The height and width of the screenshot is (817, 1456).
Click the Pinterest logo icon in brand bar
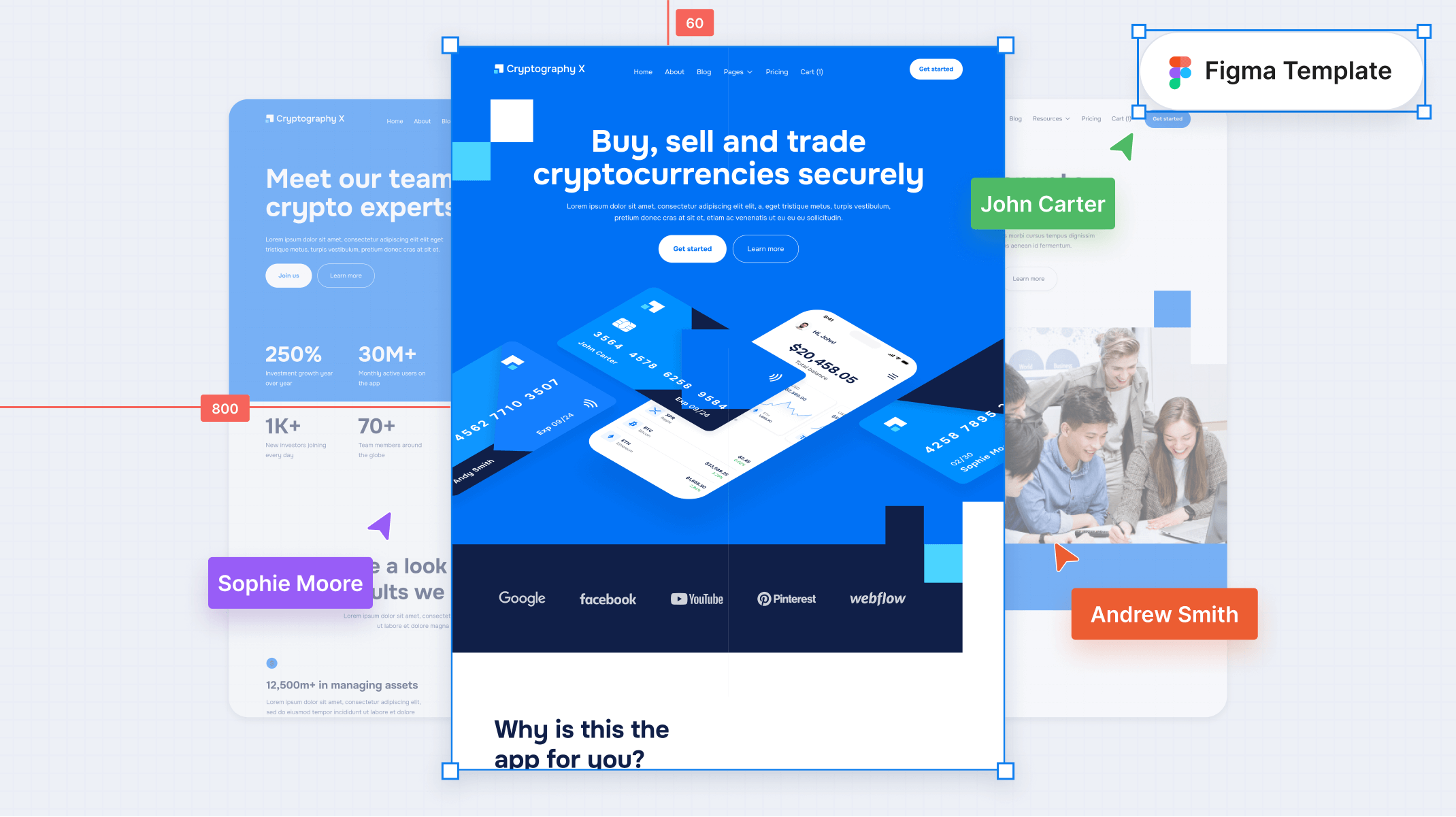761,598
